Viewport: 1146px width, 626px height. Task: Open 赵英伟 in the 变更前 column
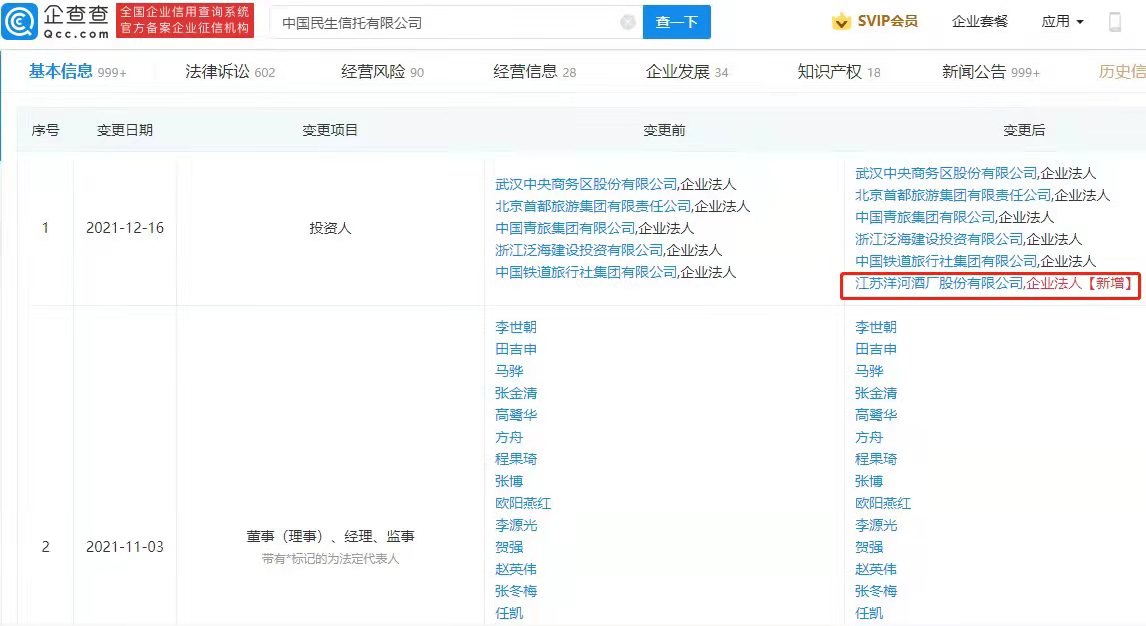tap(515, 569)
